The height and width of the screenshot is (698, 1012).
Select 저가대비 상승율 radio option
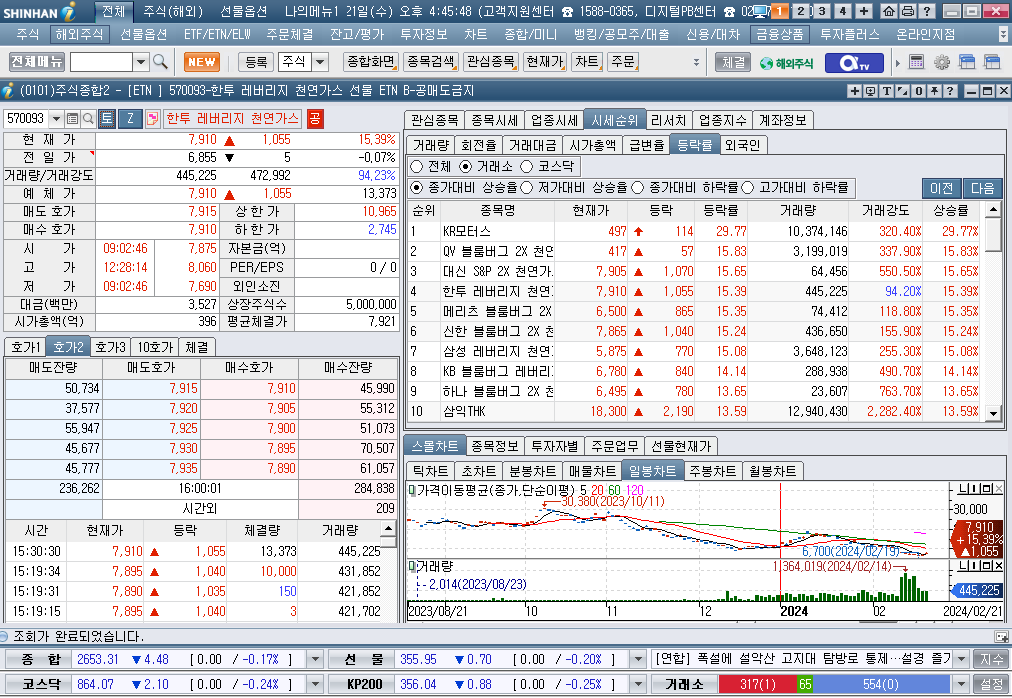[527, 188]
